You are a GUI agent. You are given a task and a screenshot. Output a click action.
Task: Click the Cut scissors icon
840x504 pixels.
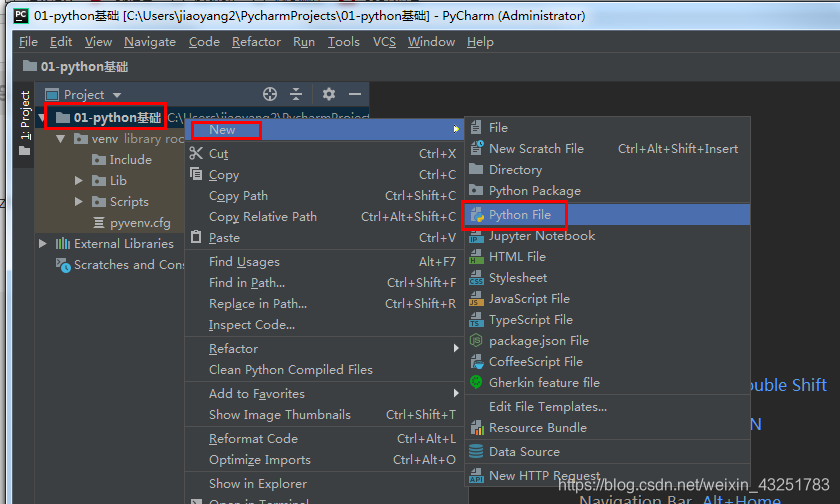pyautogui.click(x=196, y=153)
